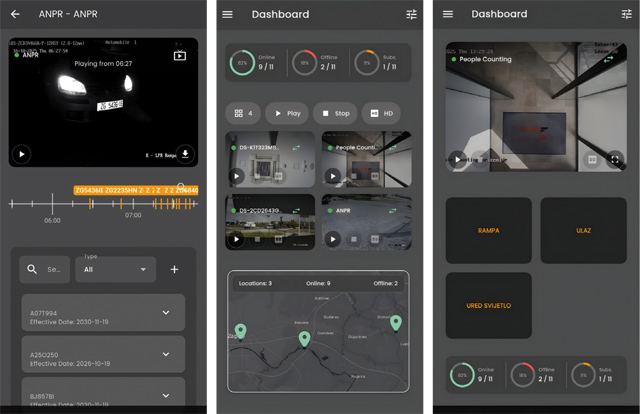Viewport: 640px width, 414px height.
Task: Click the plate search input field
Action: coord(57,269)
